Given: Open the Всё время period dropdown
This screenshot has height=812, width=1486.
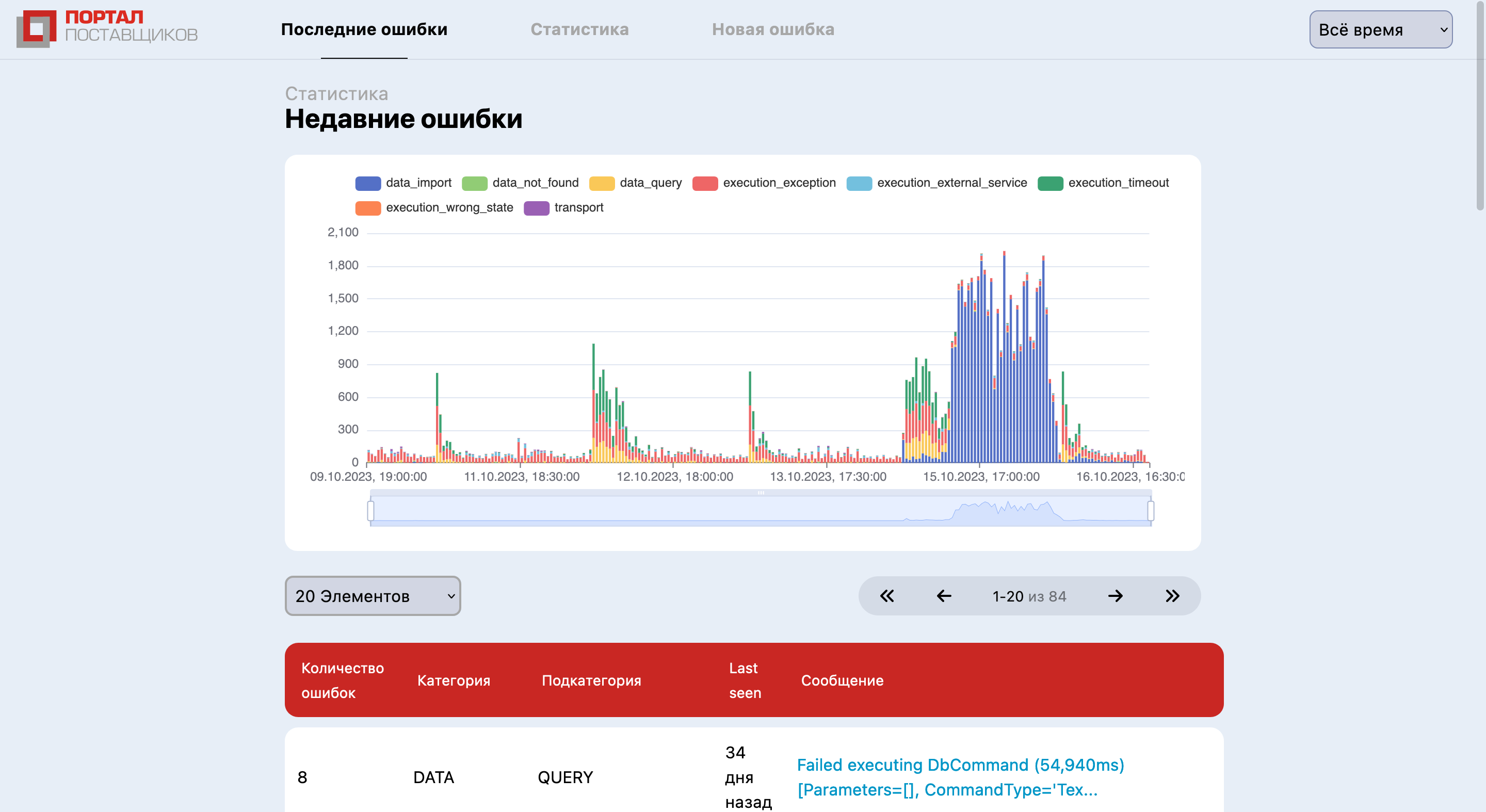Looking at the screenshot, I should 1380,29.
